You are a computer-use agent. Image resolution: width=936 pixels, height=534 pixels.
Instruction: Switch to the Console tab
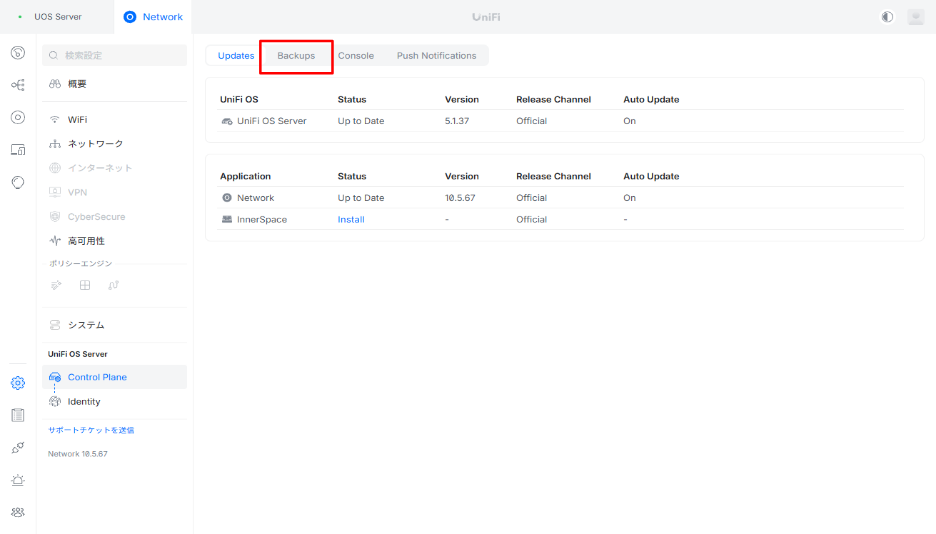pyautogui.click(x=356, y=55)
